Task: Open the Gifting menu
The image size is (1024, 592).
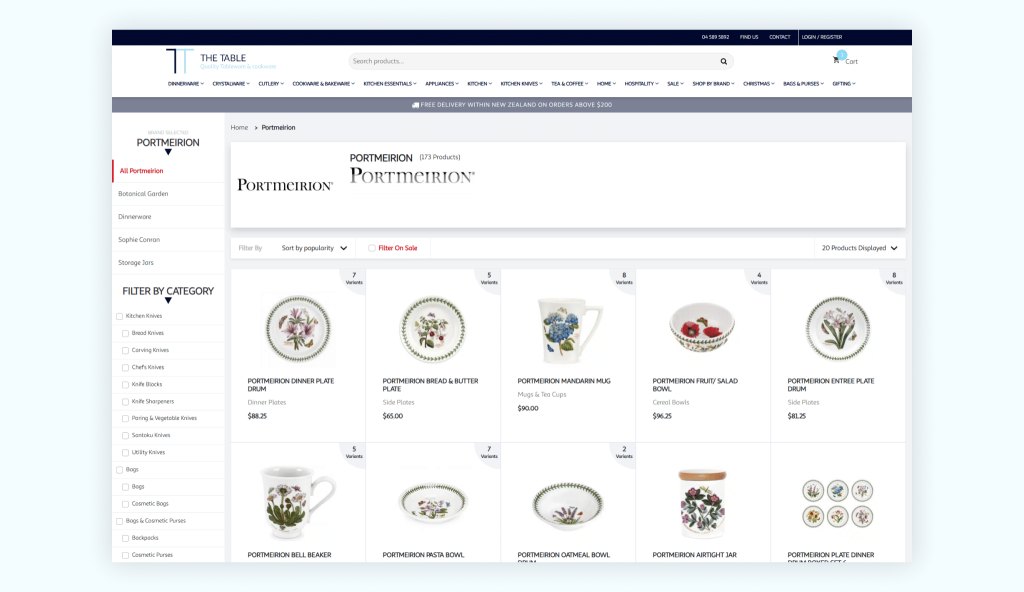Action: click(x=844, y=84)
